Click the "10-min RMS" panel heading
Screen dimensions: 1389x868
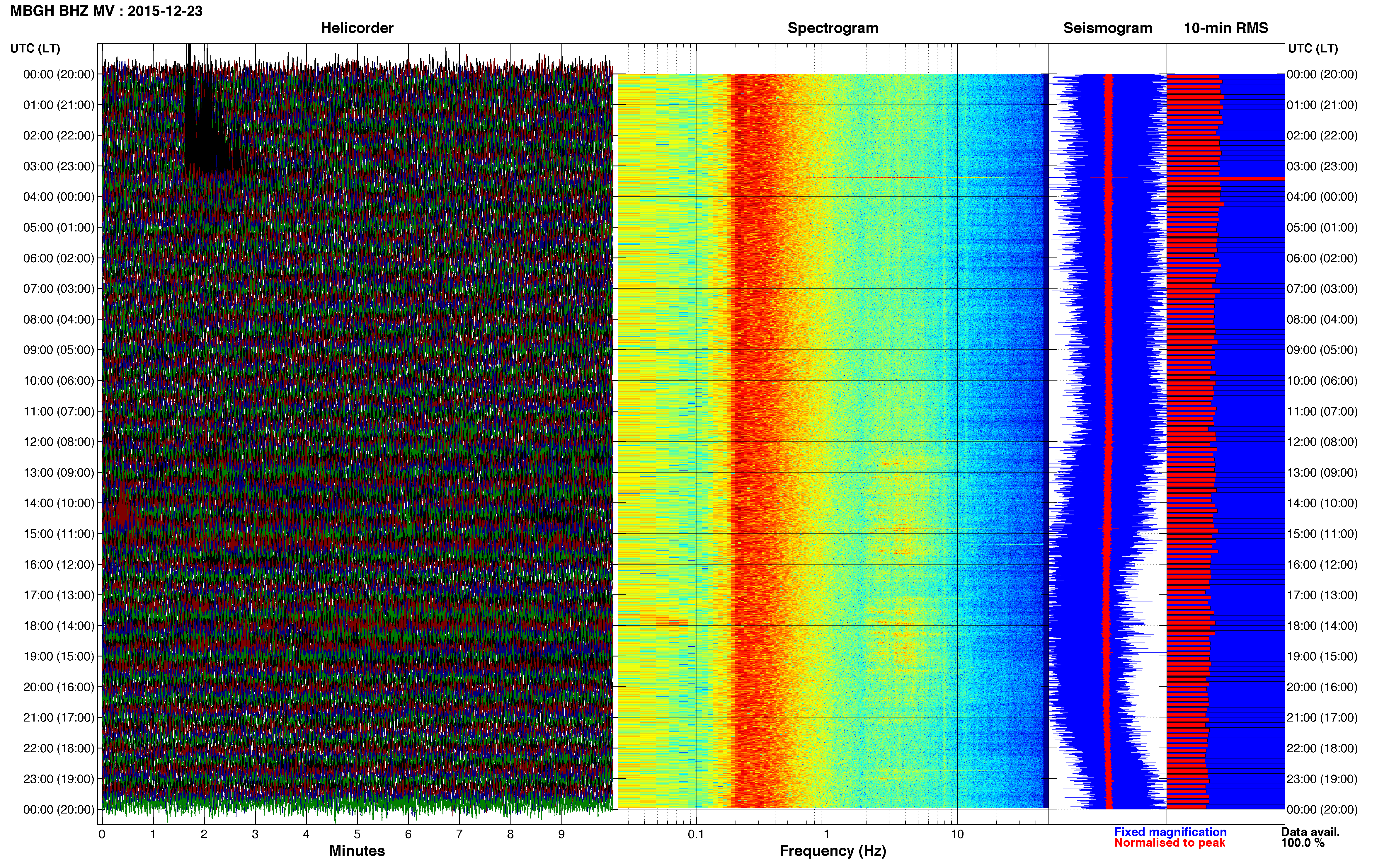coord(1226,28)
